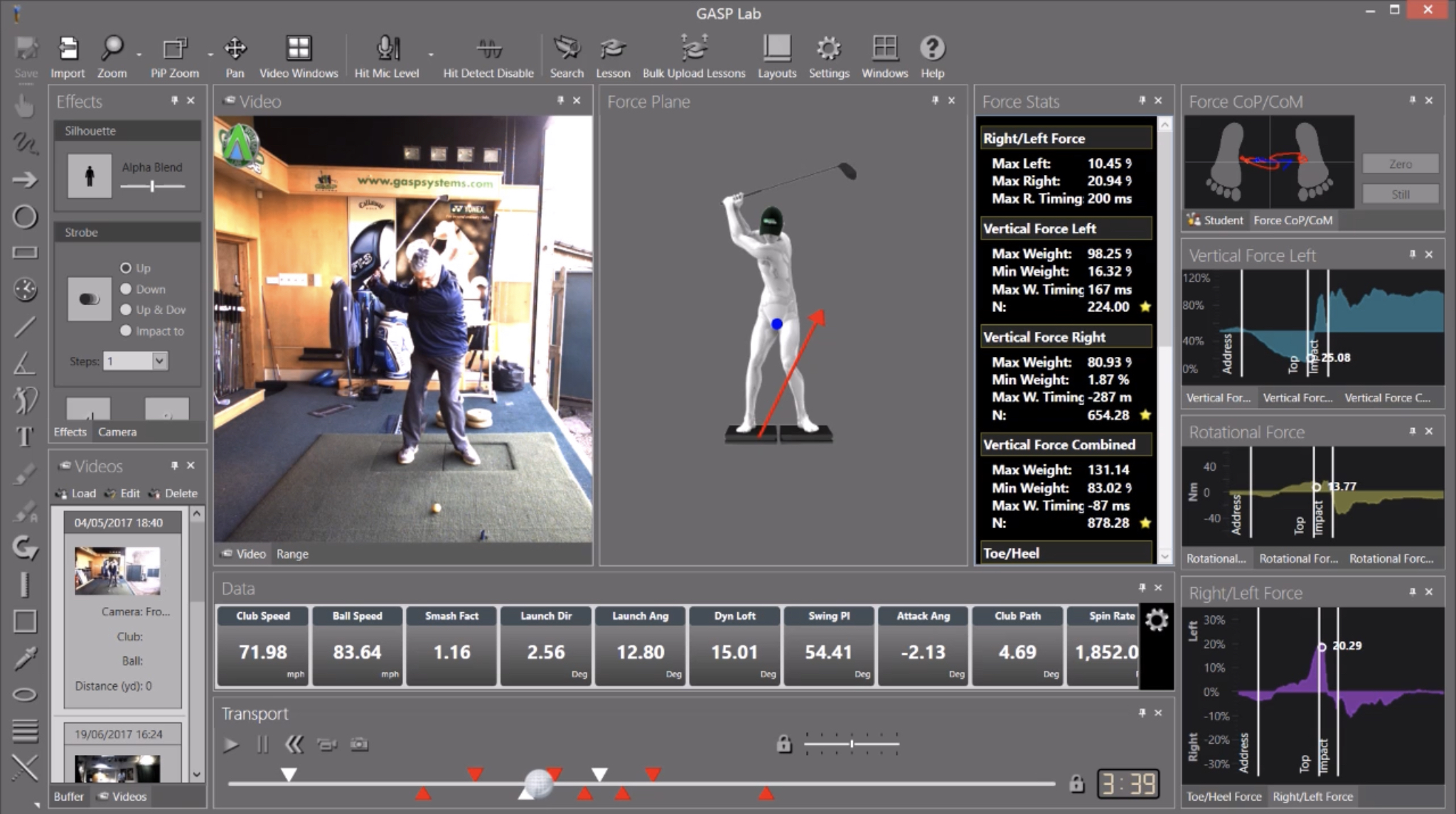
Task: Open the Data panel settings gear
Action: pos(1157,619)
